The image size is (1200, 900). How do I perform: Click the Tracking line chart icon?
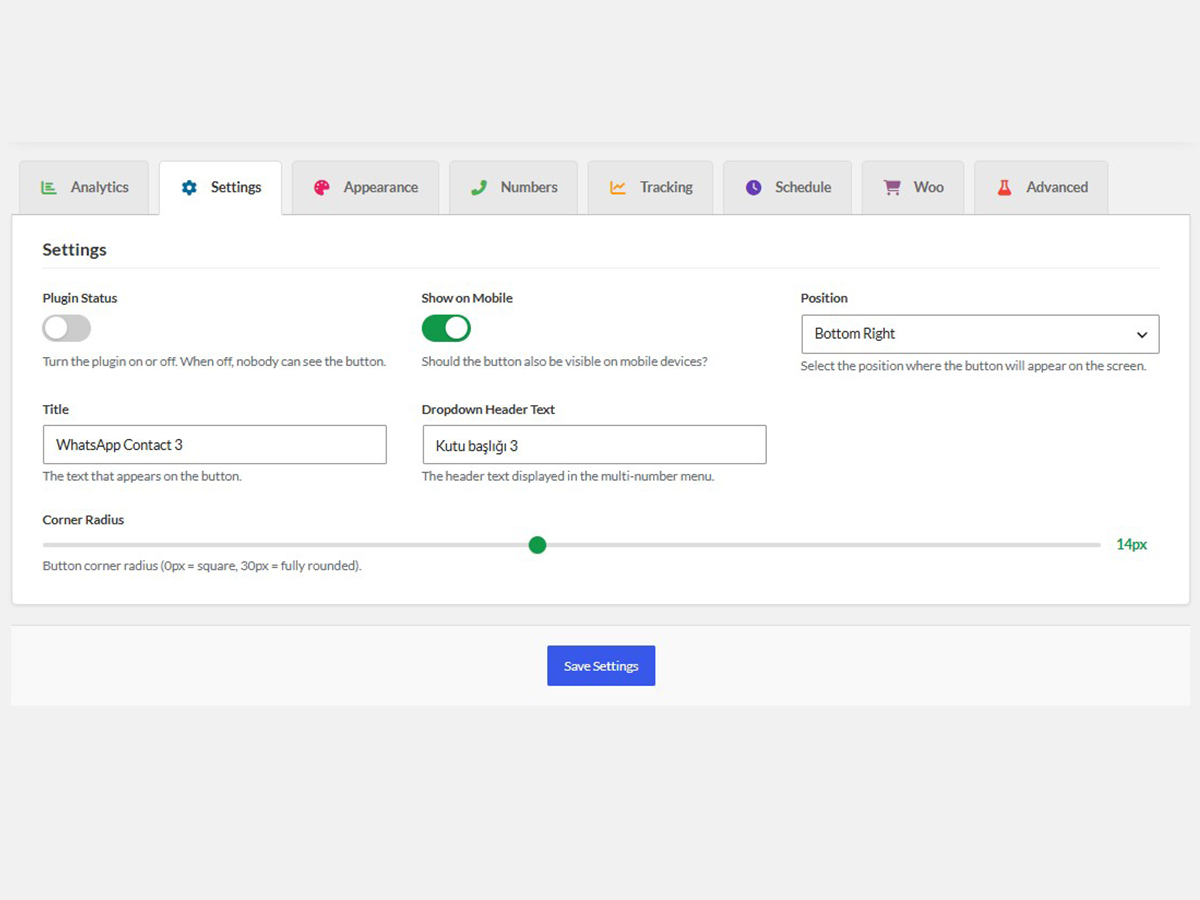(x=618, y=187)
